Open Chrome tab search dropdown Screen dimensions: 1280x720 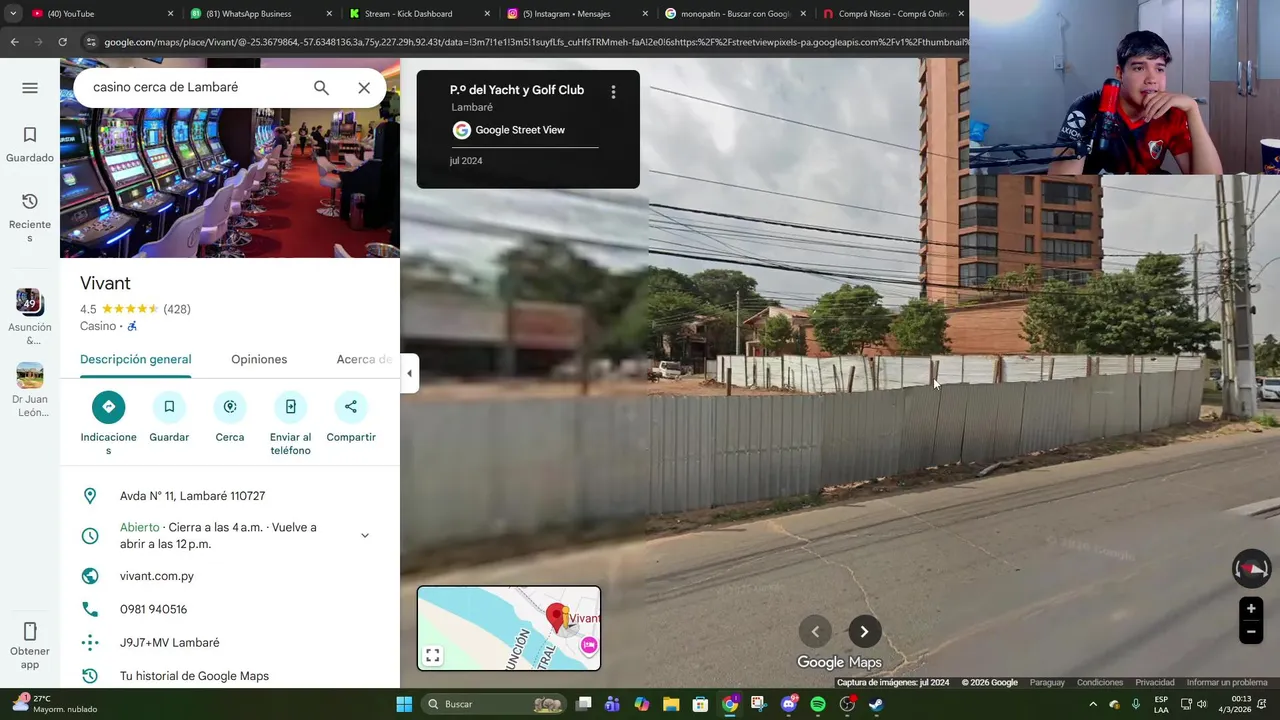(x=13, y=14)
